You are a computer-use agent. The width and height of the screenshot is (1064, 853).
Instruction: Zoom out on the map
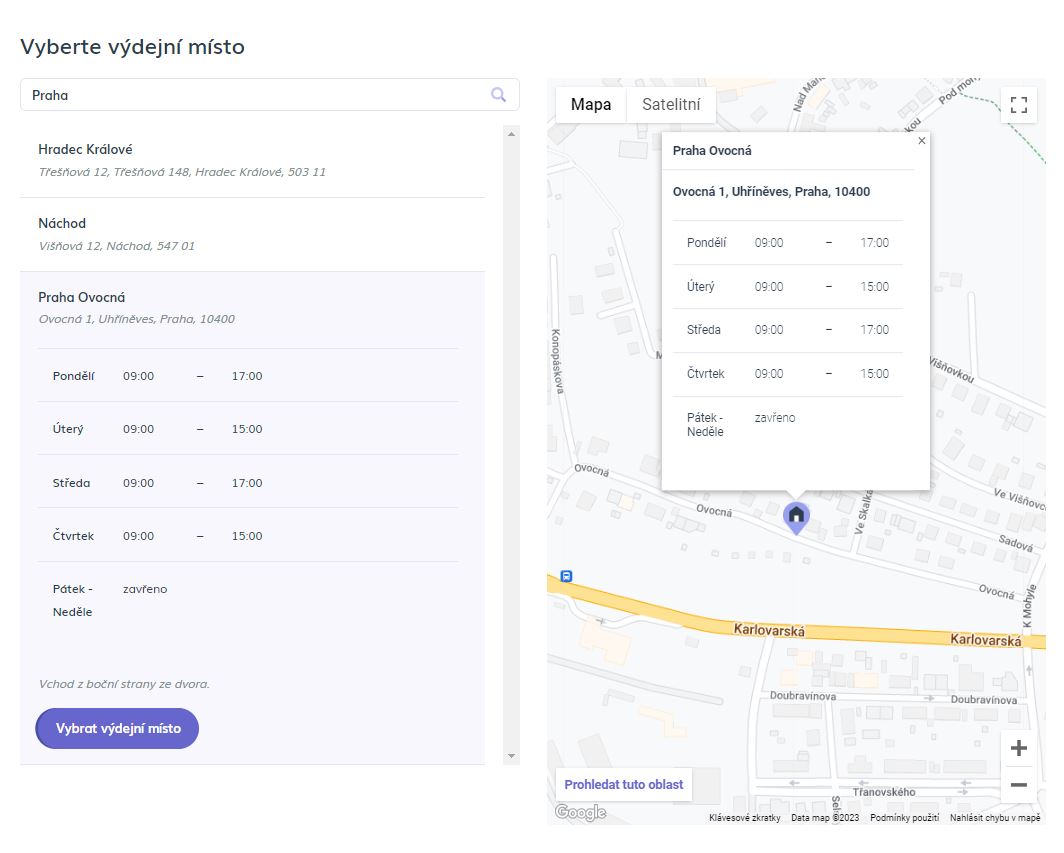point(1018,785)
